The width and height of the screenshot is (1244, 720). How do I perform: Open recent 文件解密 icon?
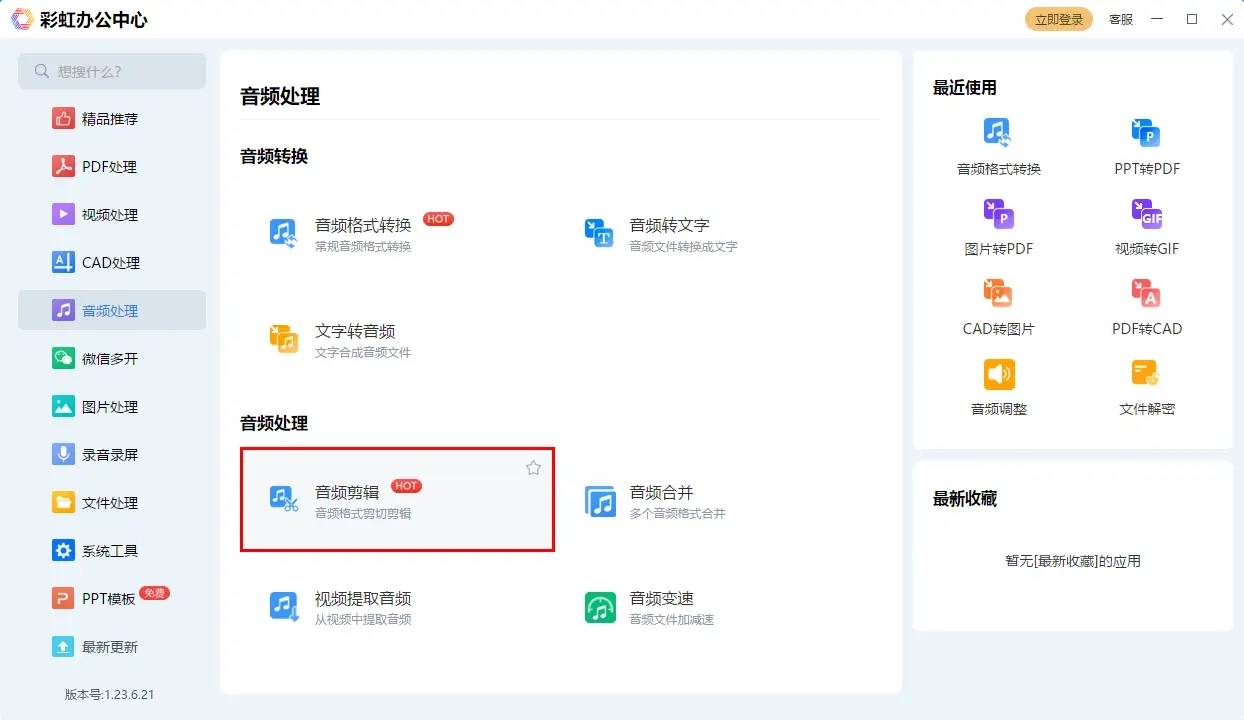point(1146,374)
